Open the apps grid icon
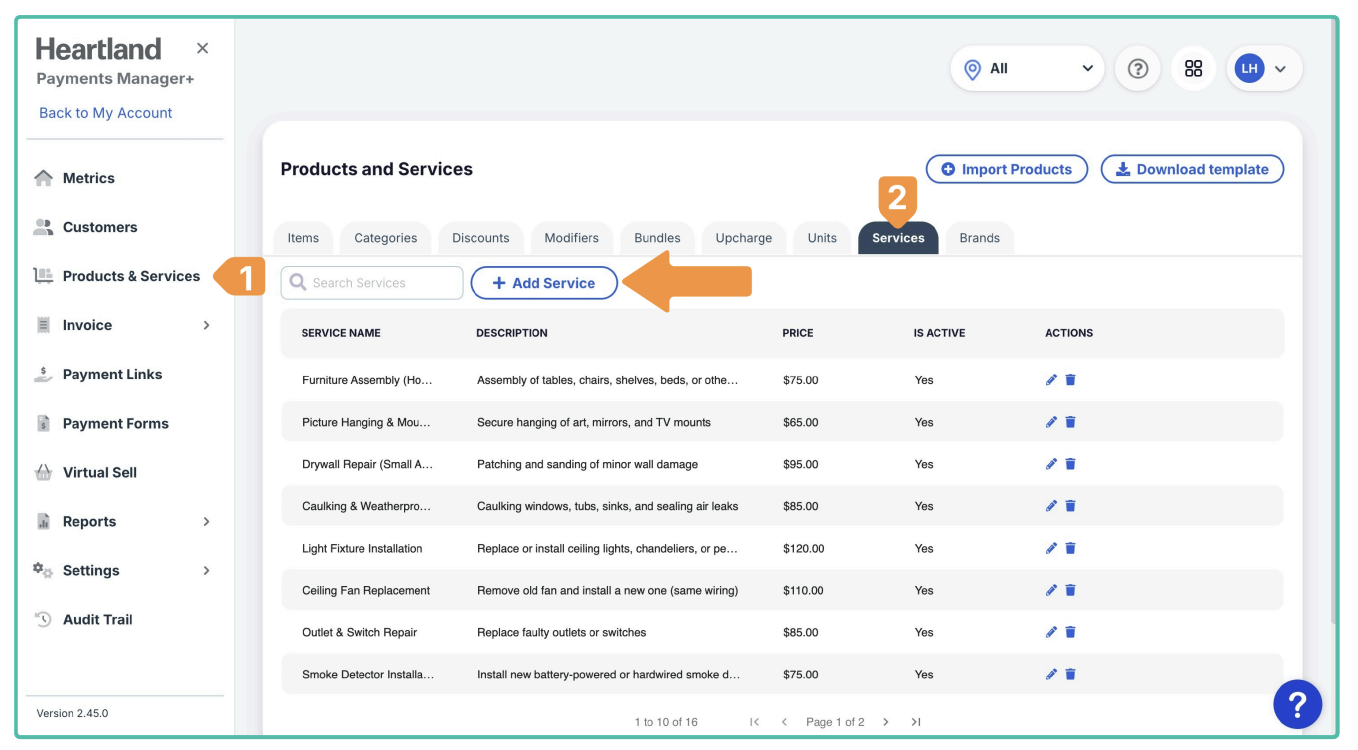Screen dimensions: 1358x750 (1193, 69)
